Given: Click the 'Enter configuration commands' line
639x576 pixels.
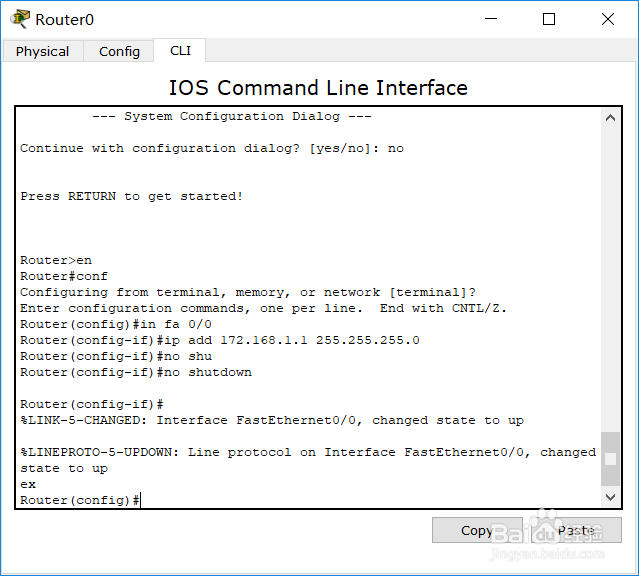Looking at the screenshot, I should (263, 309).
